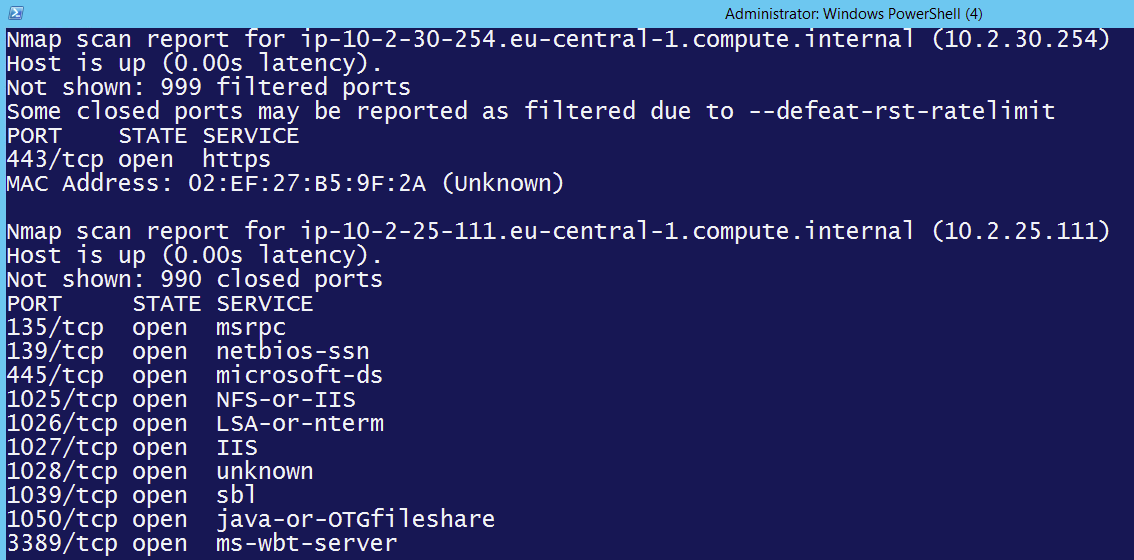This screenshot has width=1134, height=560.
Task: Click the 135/tcp port entry
Action: click(55, 327)
